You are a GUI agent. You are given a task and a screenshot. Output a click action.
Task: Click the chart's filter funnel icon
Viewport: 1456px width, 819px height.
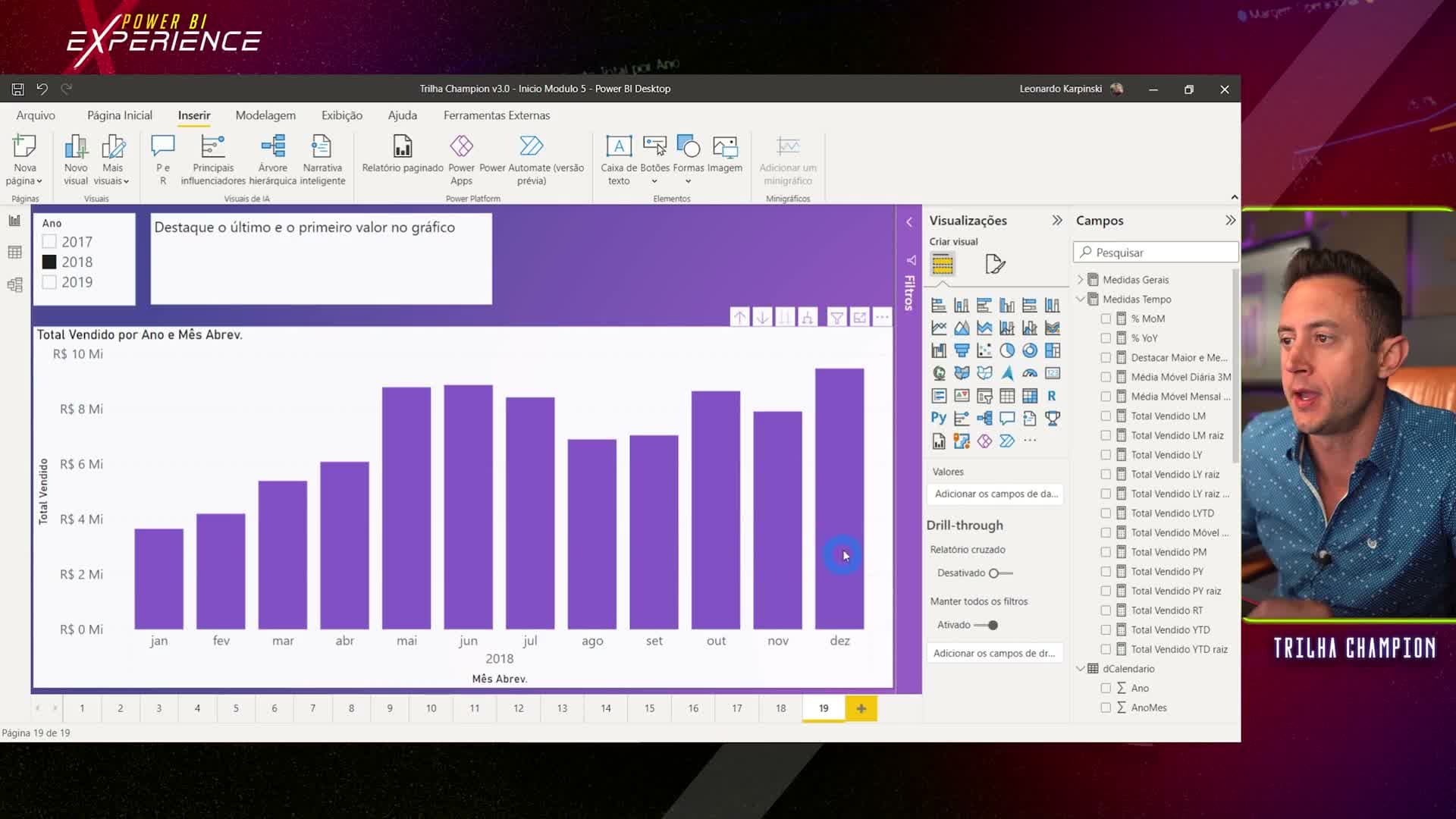(836, 318)
